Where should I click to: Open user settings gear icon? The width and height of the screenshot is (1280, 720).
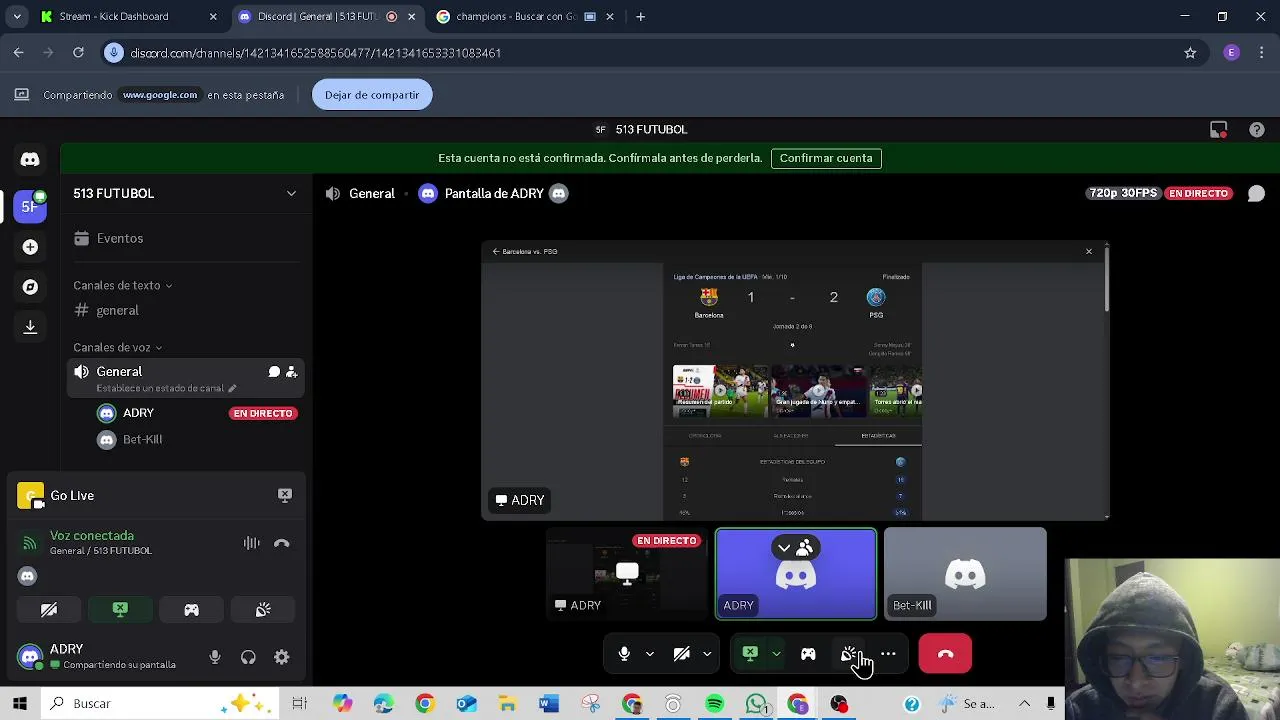(x=282, y=657)
